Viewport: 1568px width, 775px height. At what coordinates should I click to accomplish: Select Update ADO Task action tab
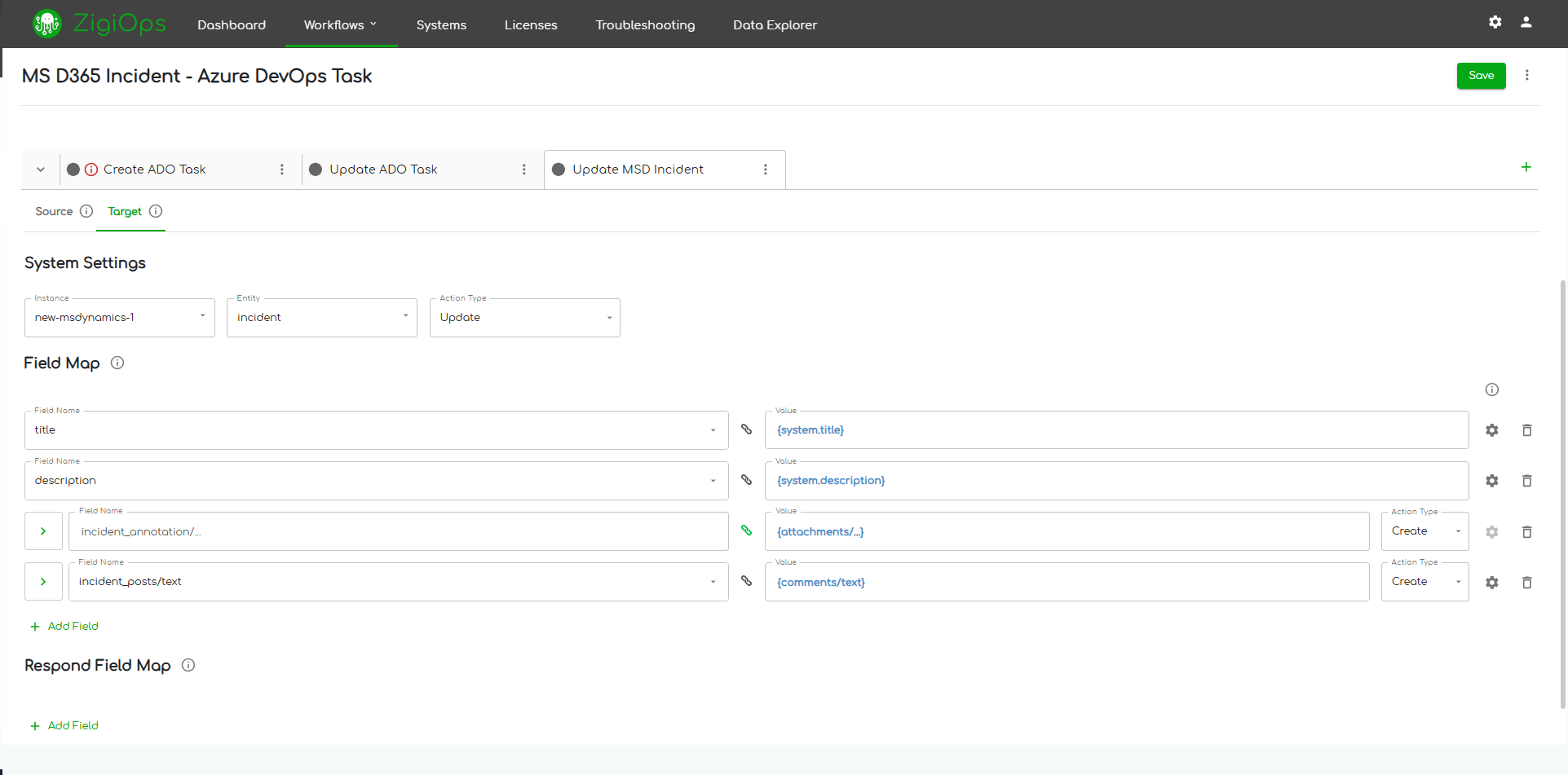[x=383, y=170]
